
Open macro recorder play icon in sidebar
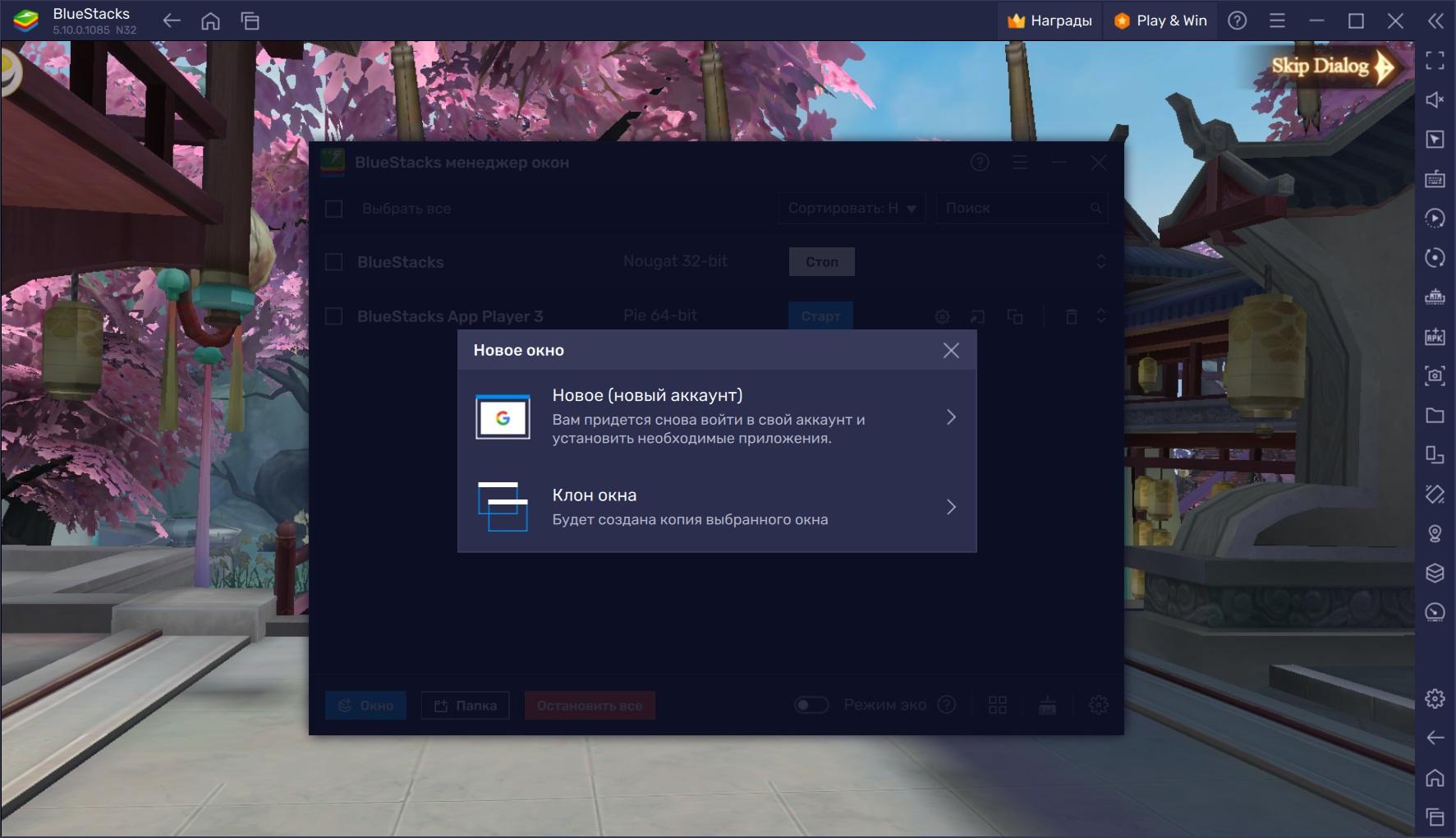pyautogui.click(x=1435, y=218)
